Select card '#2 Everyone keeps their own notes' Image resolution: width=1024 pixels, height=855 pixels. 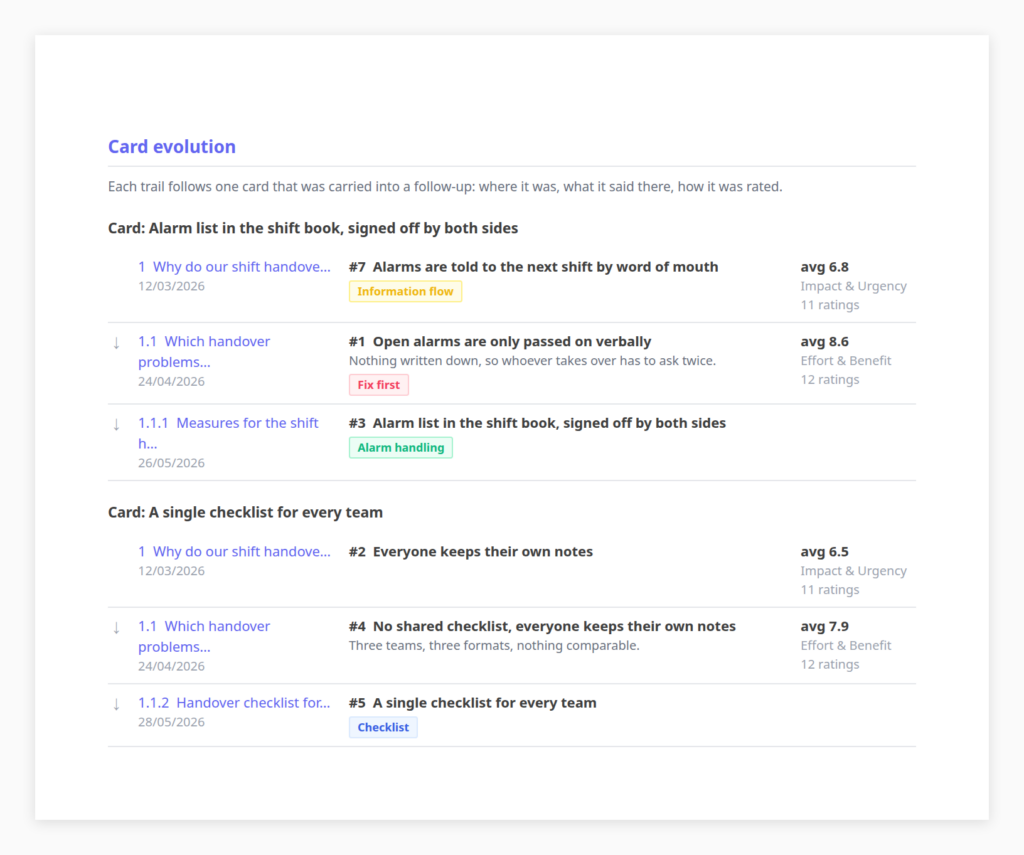tap(471, 552)
